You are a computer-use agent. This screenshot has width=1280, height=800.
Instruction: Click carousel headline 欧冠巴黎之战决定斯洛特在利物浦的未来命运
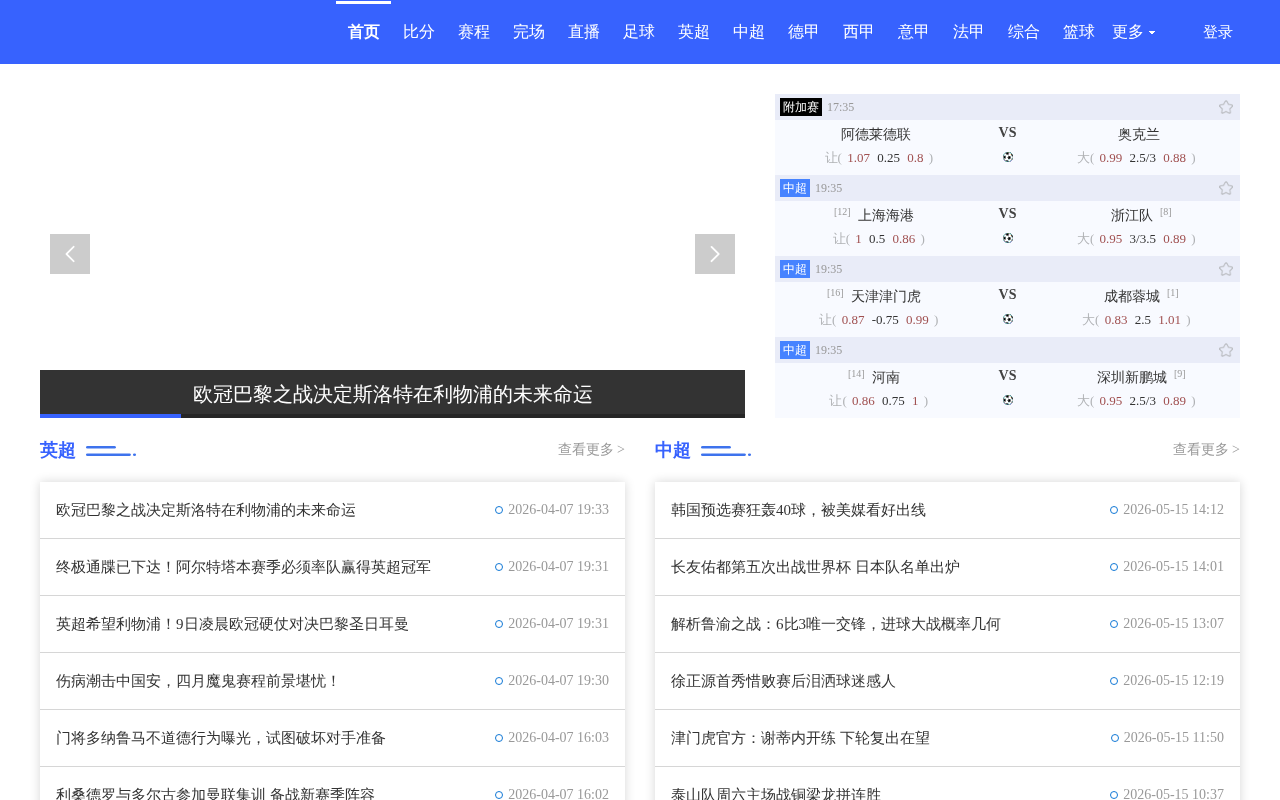pyautogui.click(x=393, y=394)
